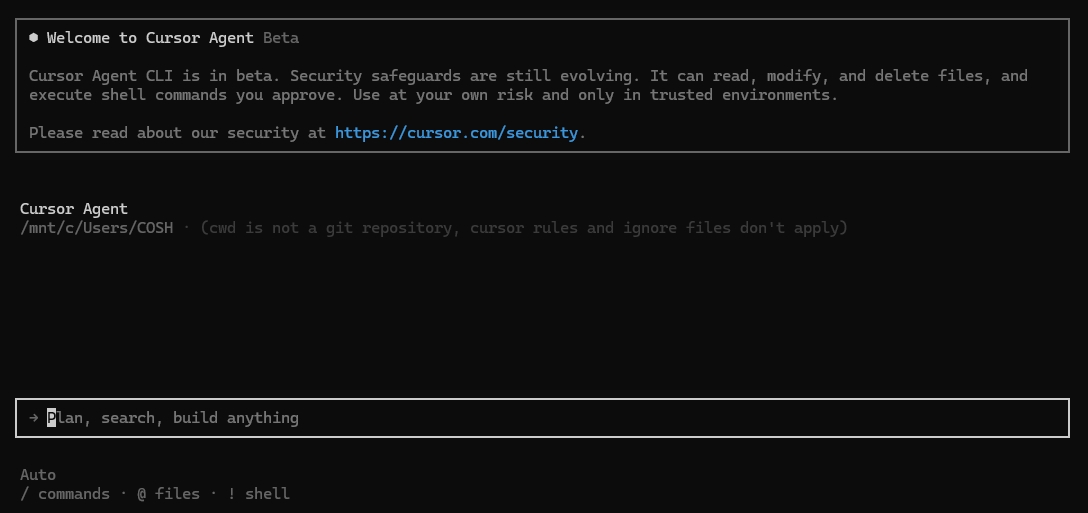Open the cursor.com/security link
1088x513 pixels.
tap(456, 133)
